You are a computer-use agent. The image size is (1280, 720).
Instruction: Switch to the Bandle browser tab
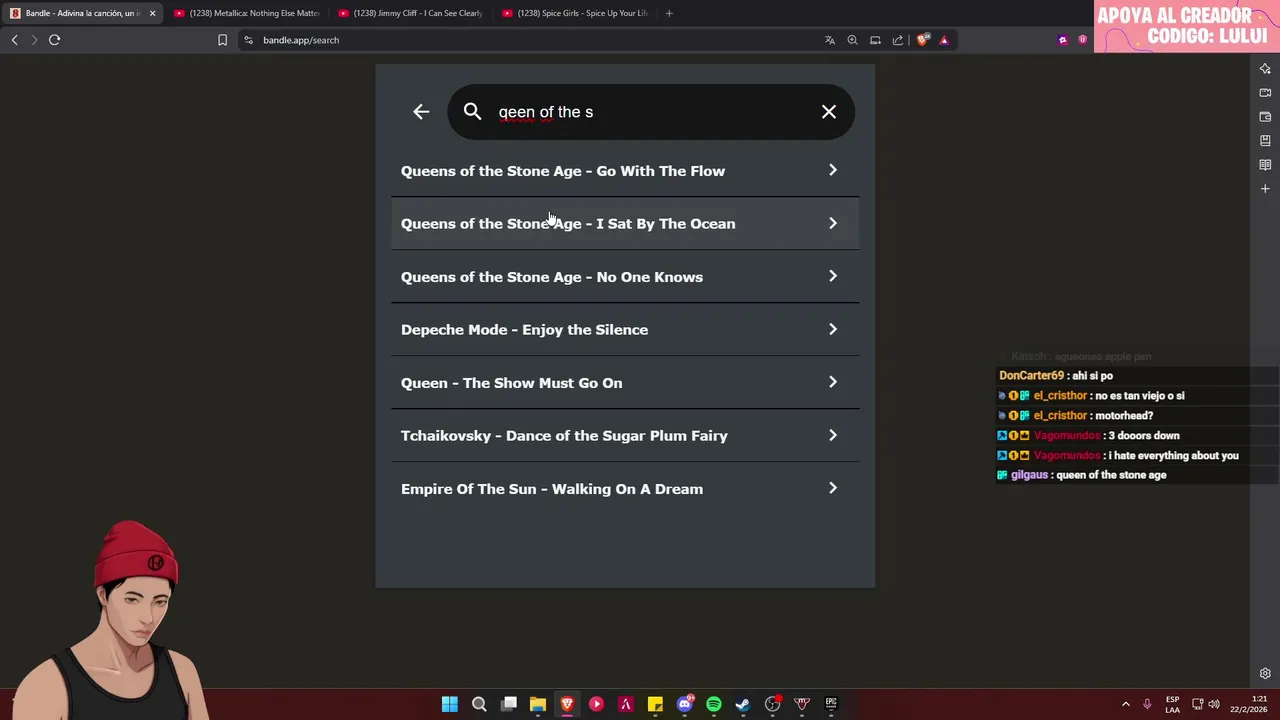(82, 13)
